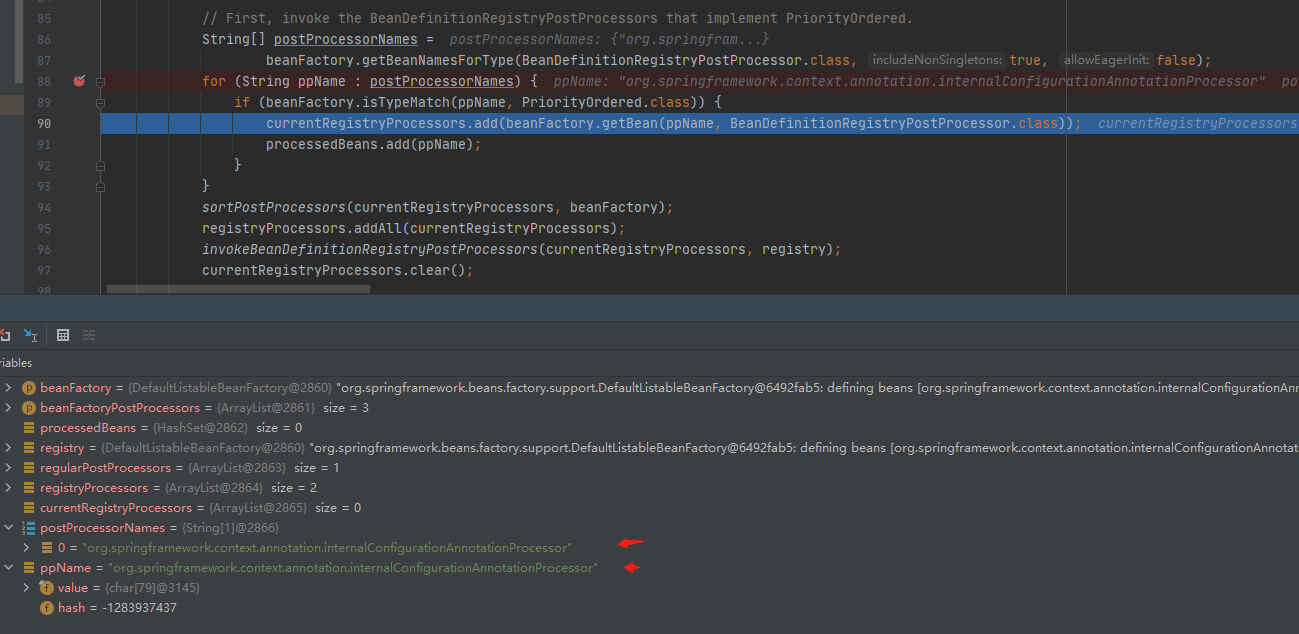Viewport: 1299px width, 634px height.
Task: Collapse the for loop fold marker at line 88
Action: point(100,81)
